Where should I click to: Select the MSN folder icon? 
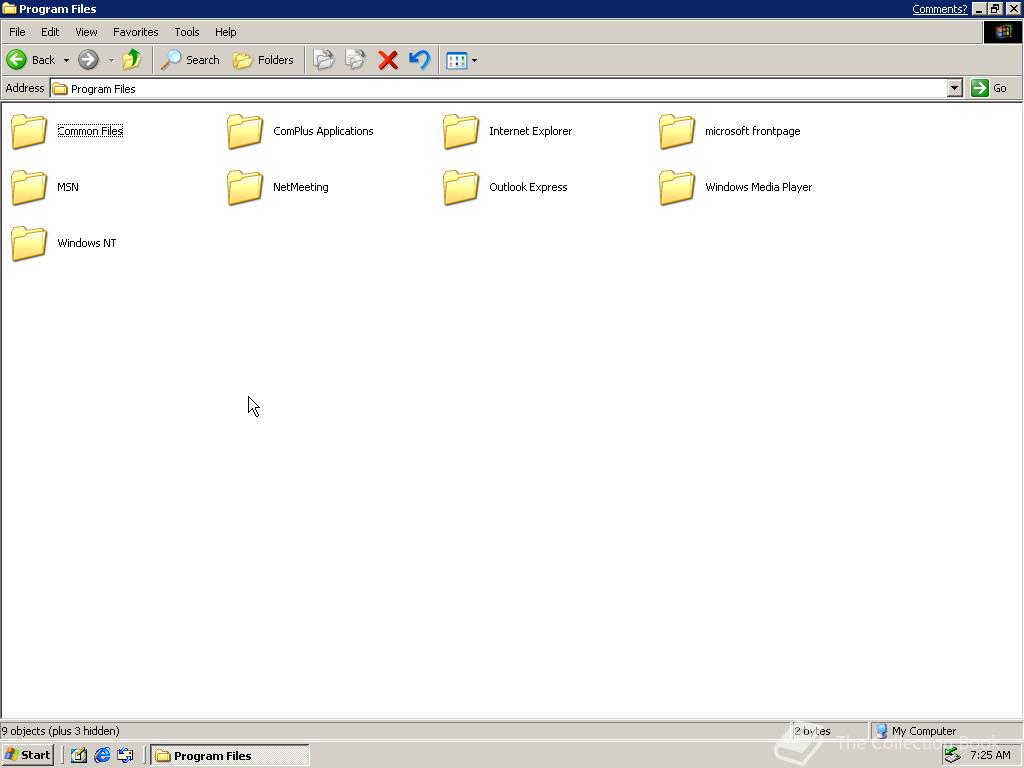(x=29, y=187)
